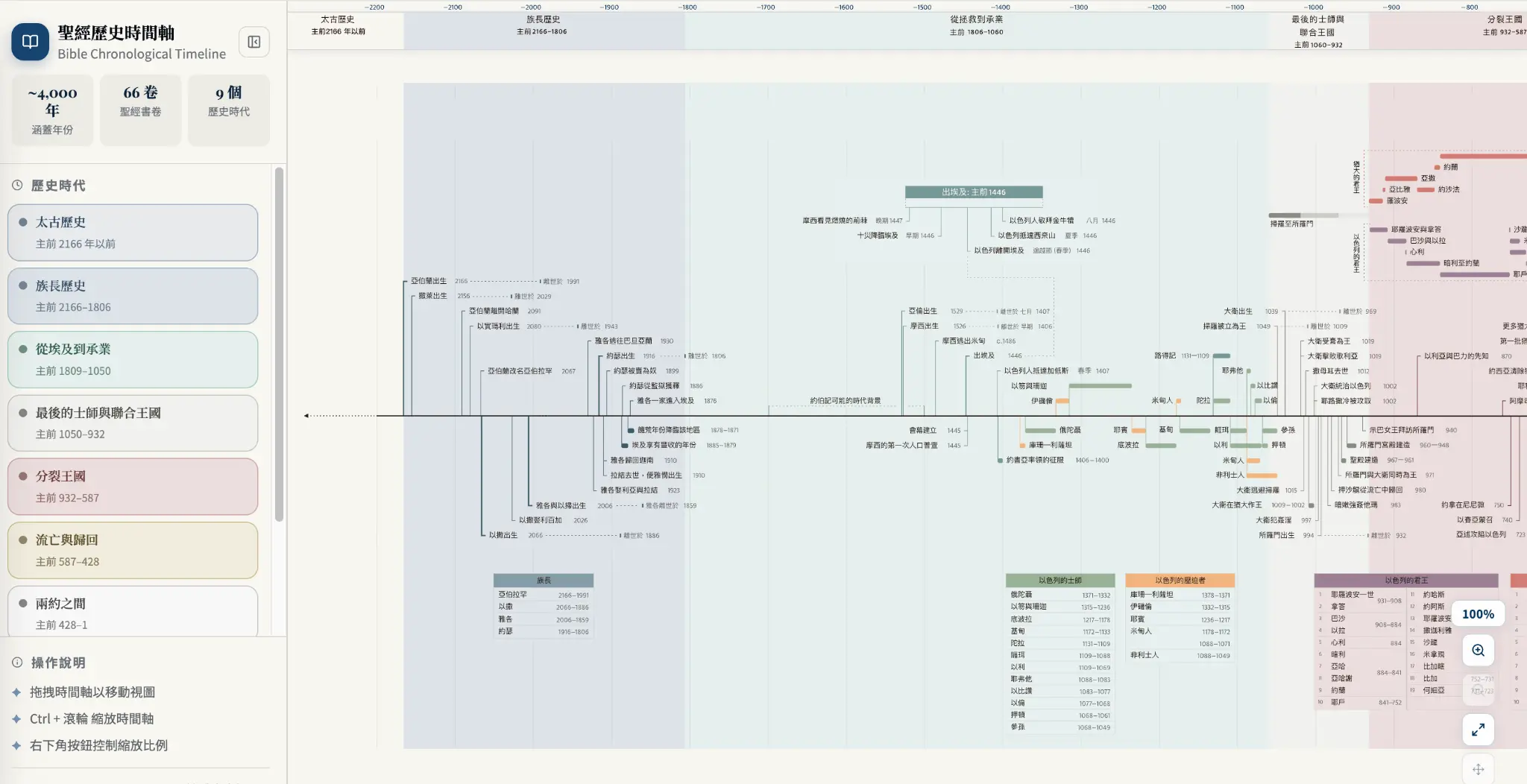Collapse the sidebar panel toggle icon

point(254,42)
